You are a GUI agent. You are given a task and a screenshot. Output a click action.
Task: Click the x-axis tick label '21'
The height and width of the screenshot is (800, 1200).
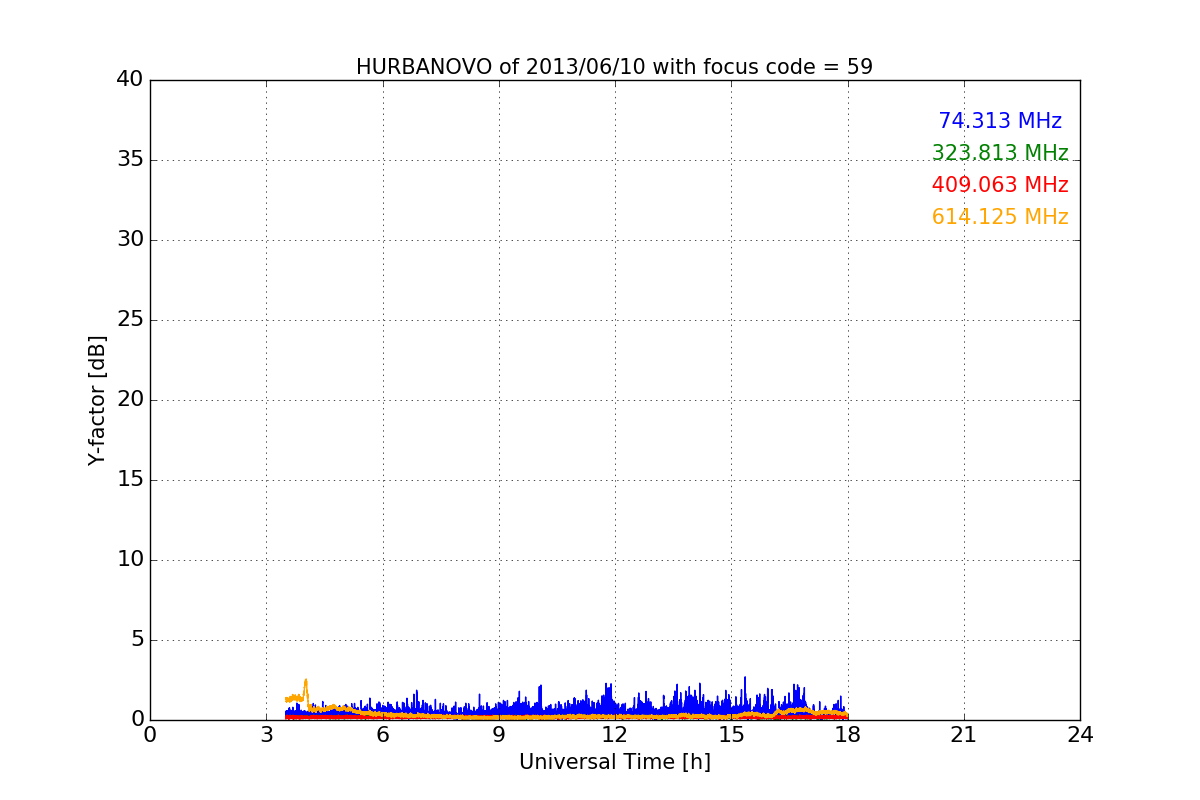963,735
